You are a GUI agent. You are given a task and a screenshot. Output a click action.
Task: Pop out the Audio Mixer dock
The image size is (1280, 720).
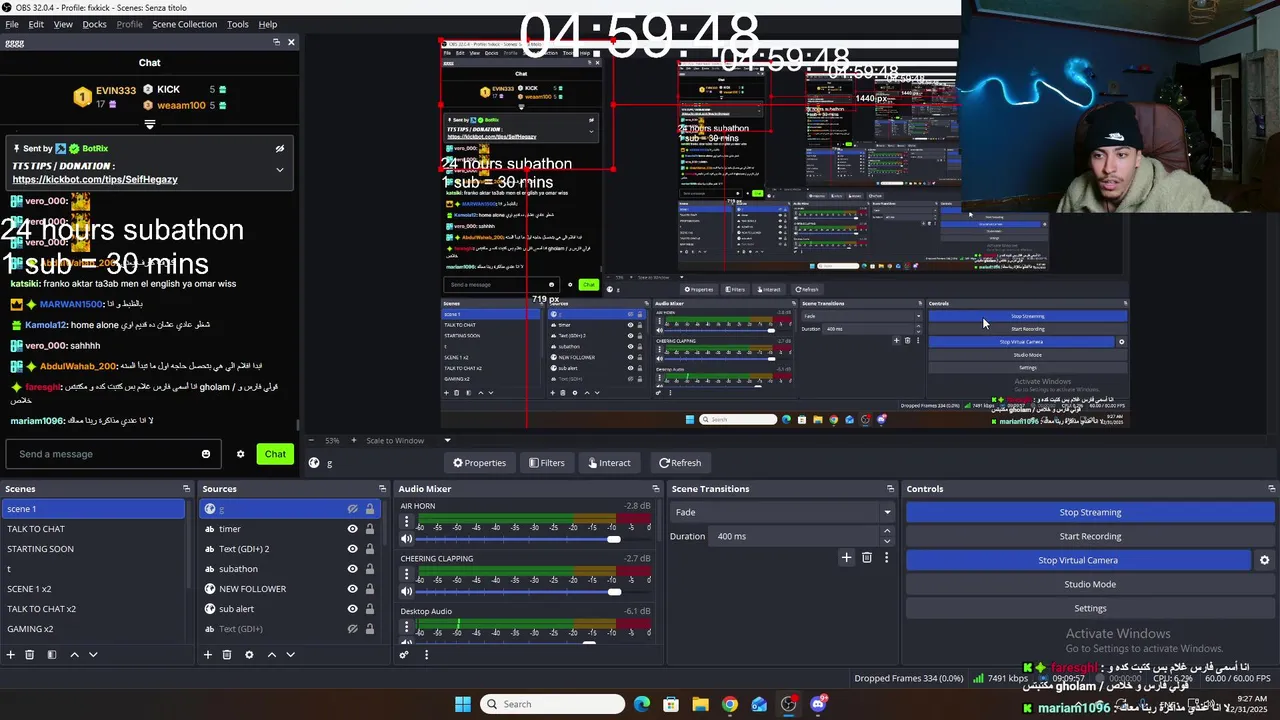656,489
